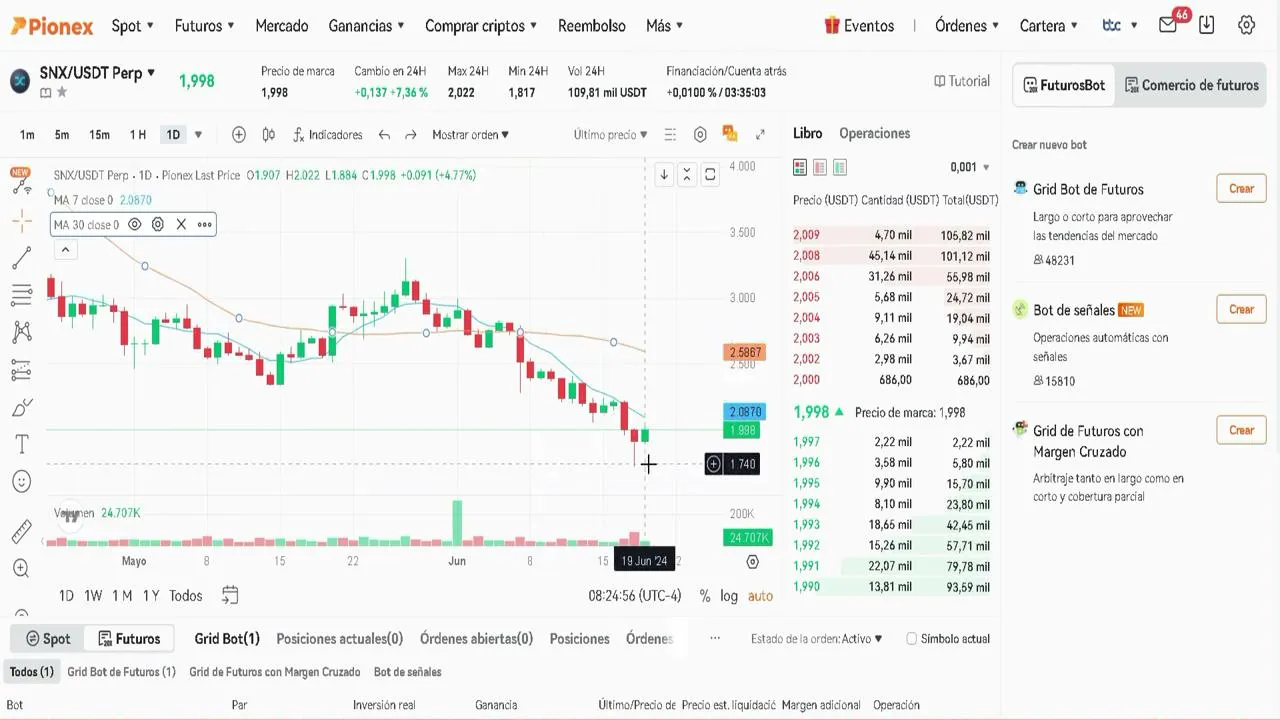Screen dimensions: 1280x720
Task: Switch to Comercio de futuros tab
Action: click(1191, 85)
